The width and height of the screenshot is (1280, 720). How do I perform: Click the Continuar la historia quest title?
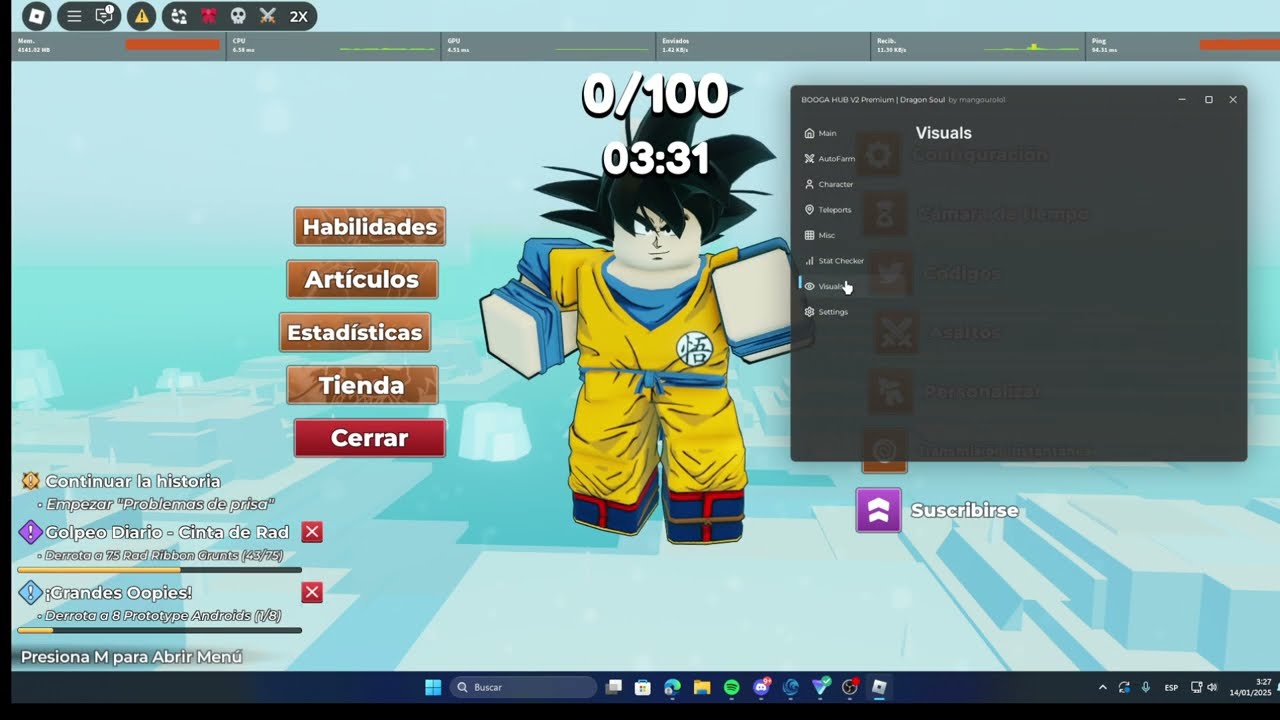(x=133, y=481)
